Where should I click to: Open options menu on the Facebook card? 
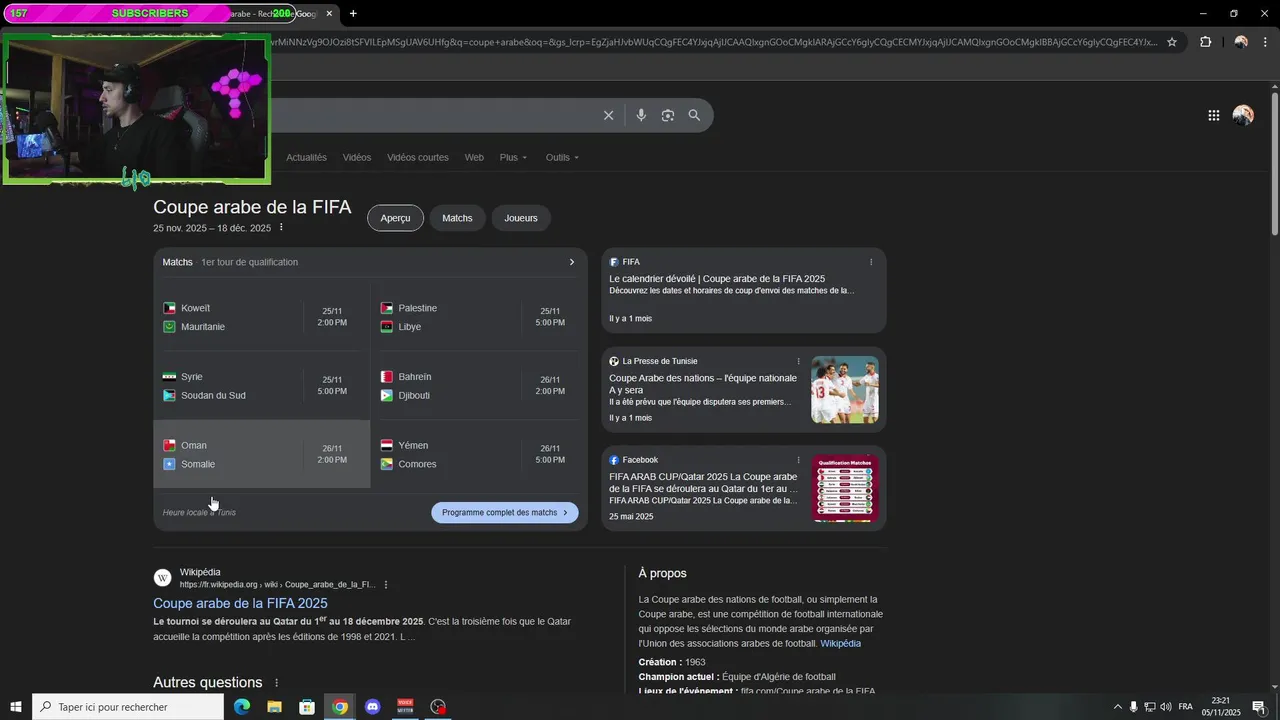point(798,460)
